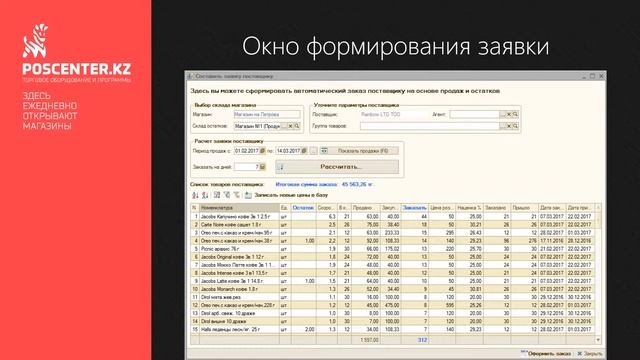Image resolution: width=640 pixels, height=360 pixels.
Task: Click the Заказать на дней value field
Action: (x=247, y=167)
